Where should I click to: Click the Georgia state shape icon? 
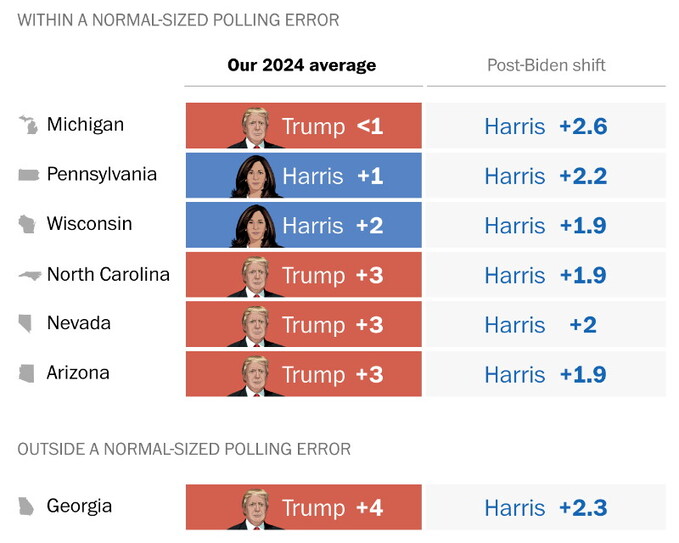click(x=28, y=506)
